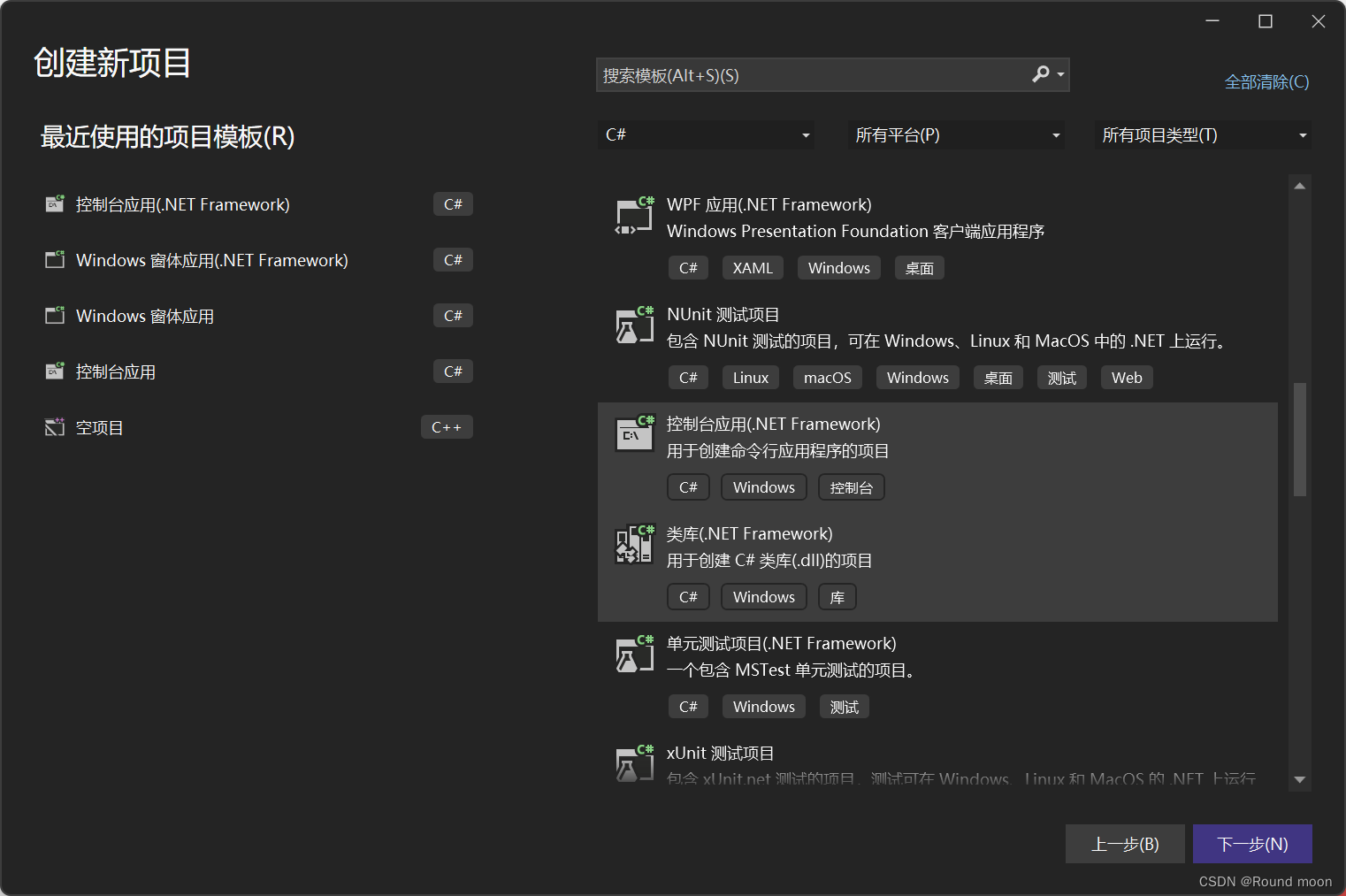Select 类库(.NET Framework) template title
This screenshot has width=1346, height=896.
(x=749, y=533)
